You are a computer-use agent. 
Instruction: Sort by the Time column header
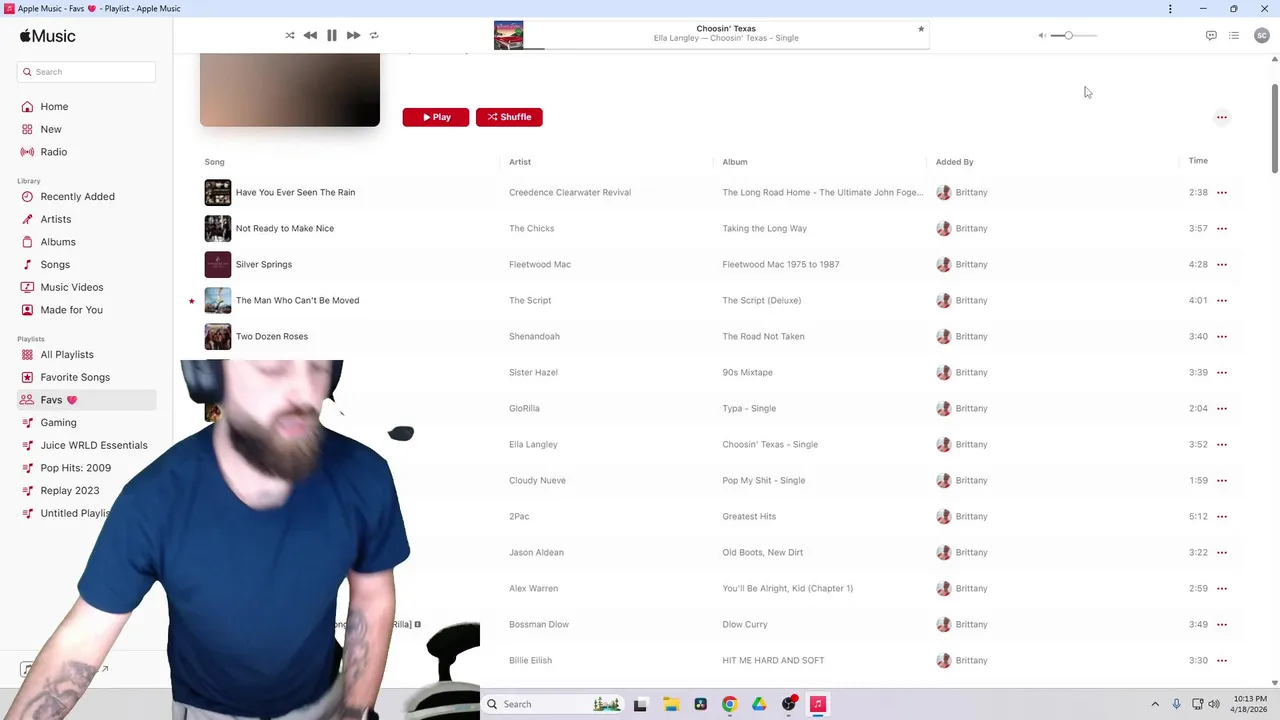(1198, 161)
